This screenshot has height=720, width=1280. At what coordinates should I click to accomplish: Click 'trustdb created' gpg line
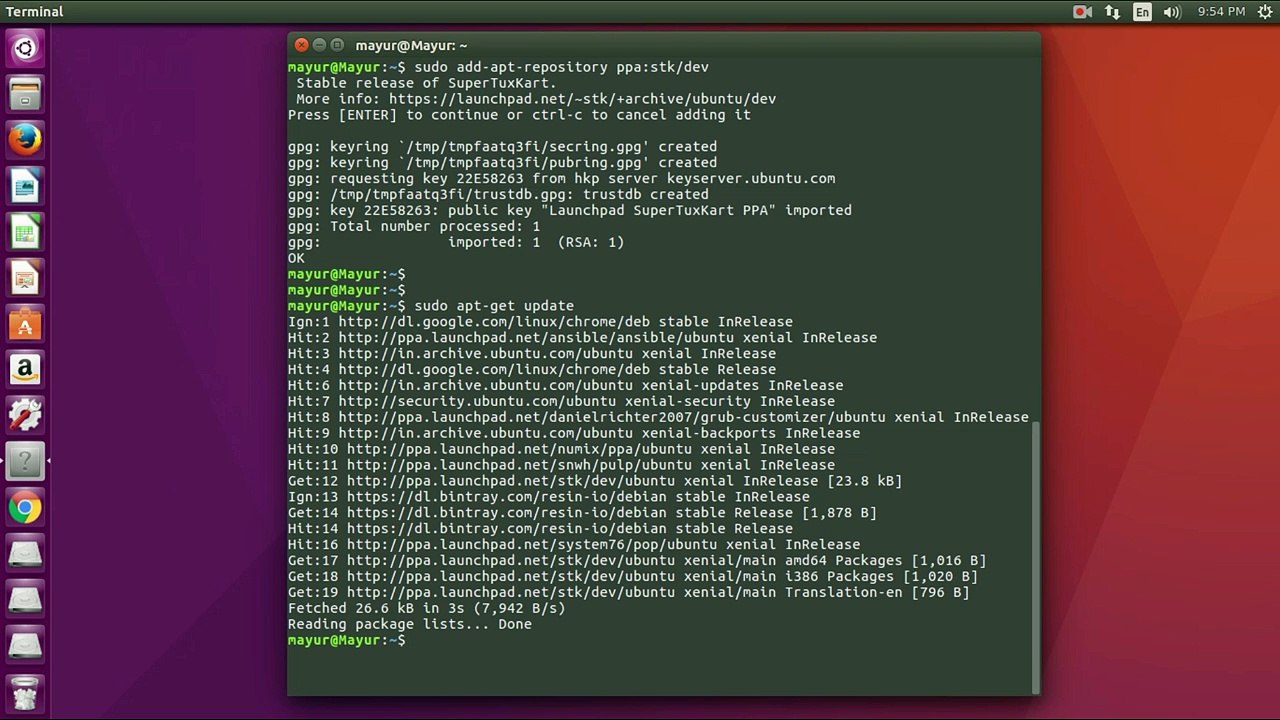click(498, 195)
